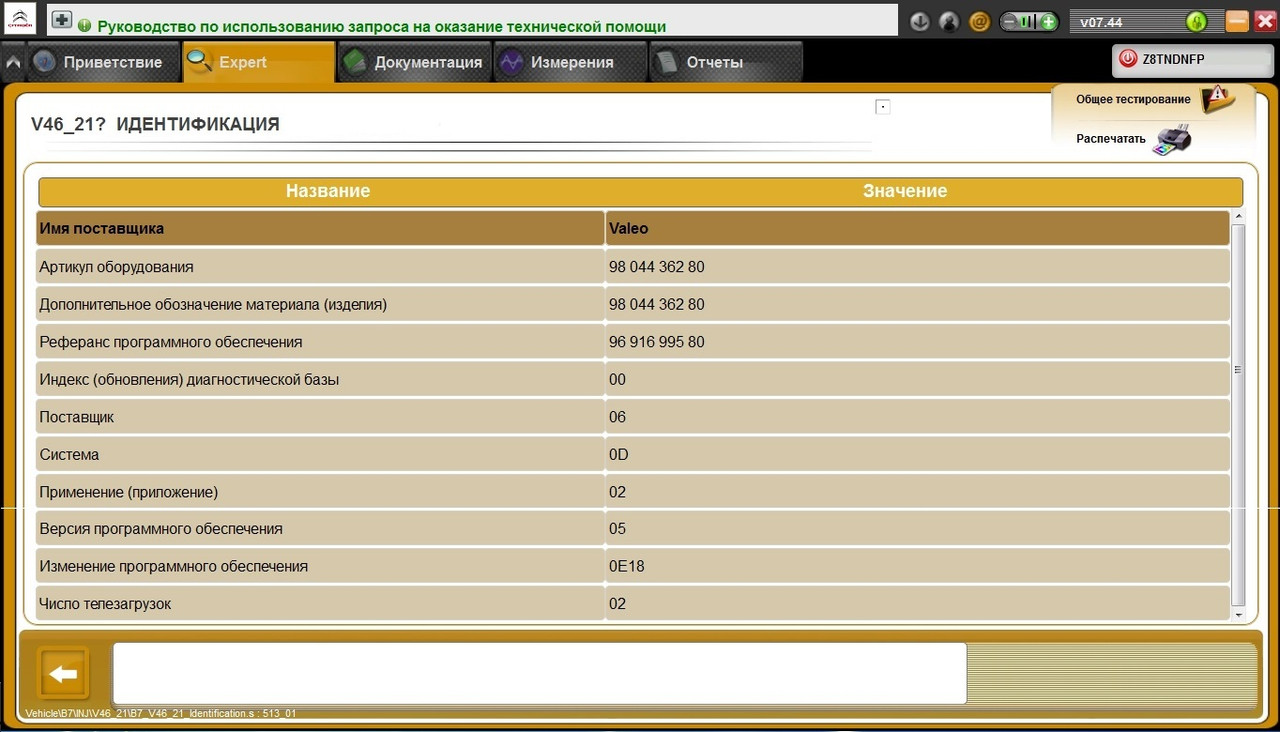Viewport: 1280px width, 732px height.
Task: Click the green padlock icon next to v07.44
Action: (x=1196, y=21)
